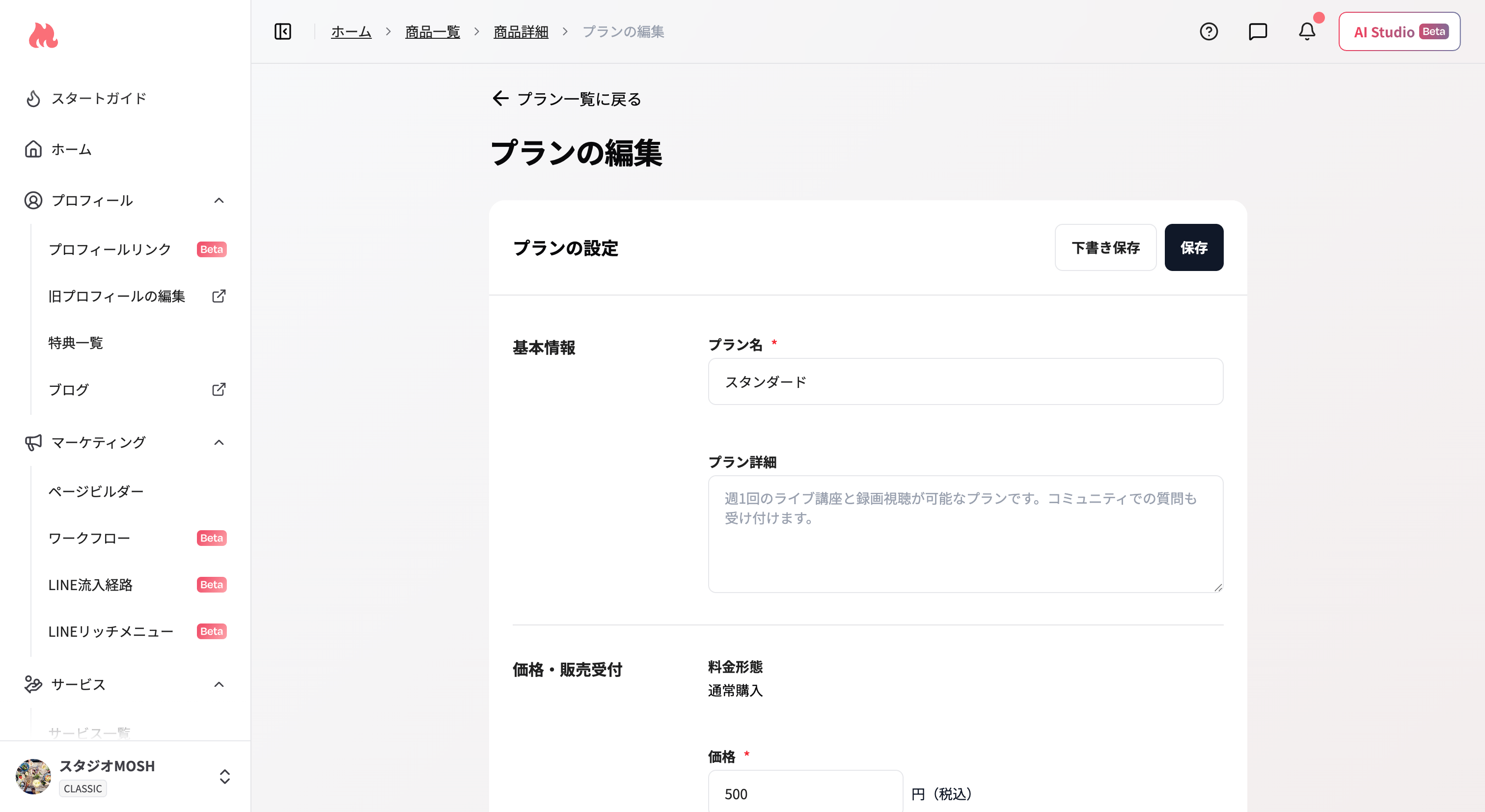The width and height of the screenshot is (1485, 812).
Task: Click external link icon beside 旧プロフィールの編集
Action: pyautogui.click(x=219, y=296)
